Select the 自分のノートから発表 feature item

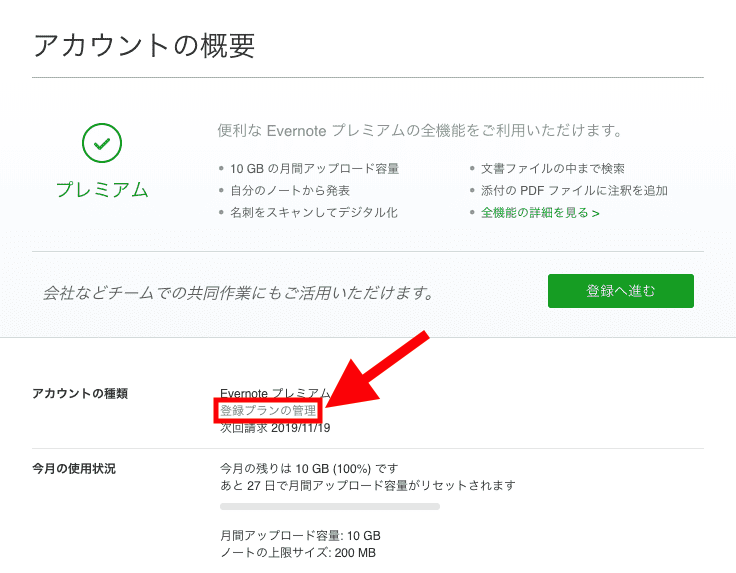click(289, 191)
